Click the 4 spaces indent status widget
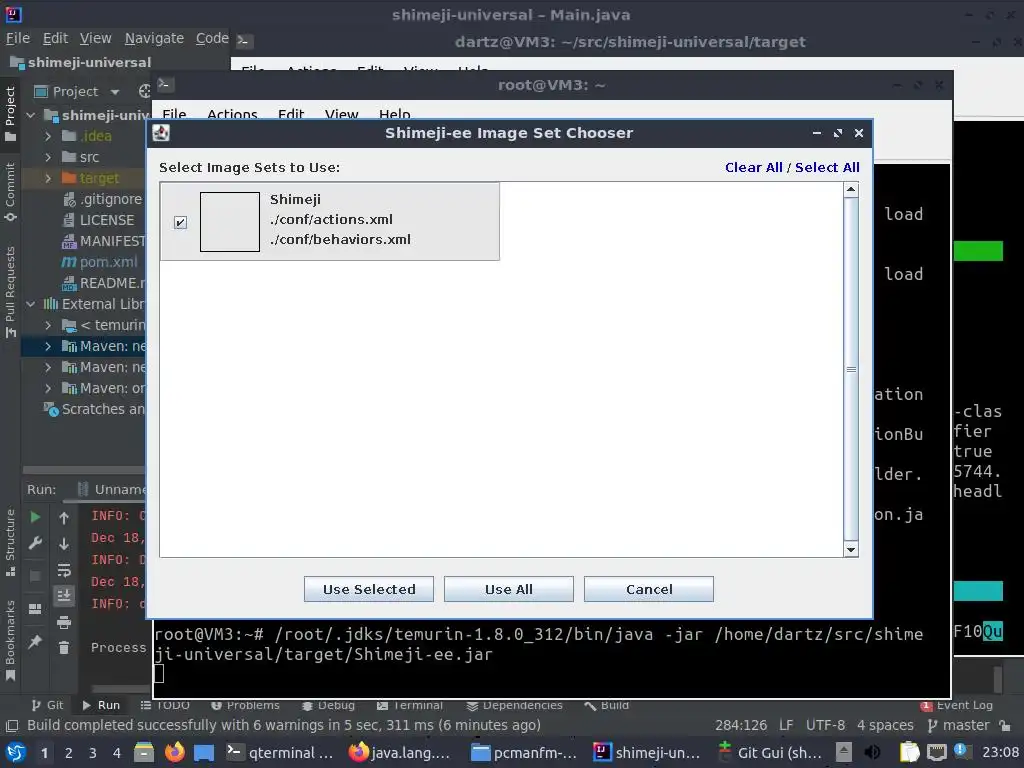1024x768 pixels. click(885, 726)
